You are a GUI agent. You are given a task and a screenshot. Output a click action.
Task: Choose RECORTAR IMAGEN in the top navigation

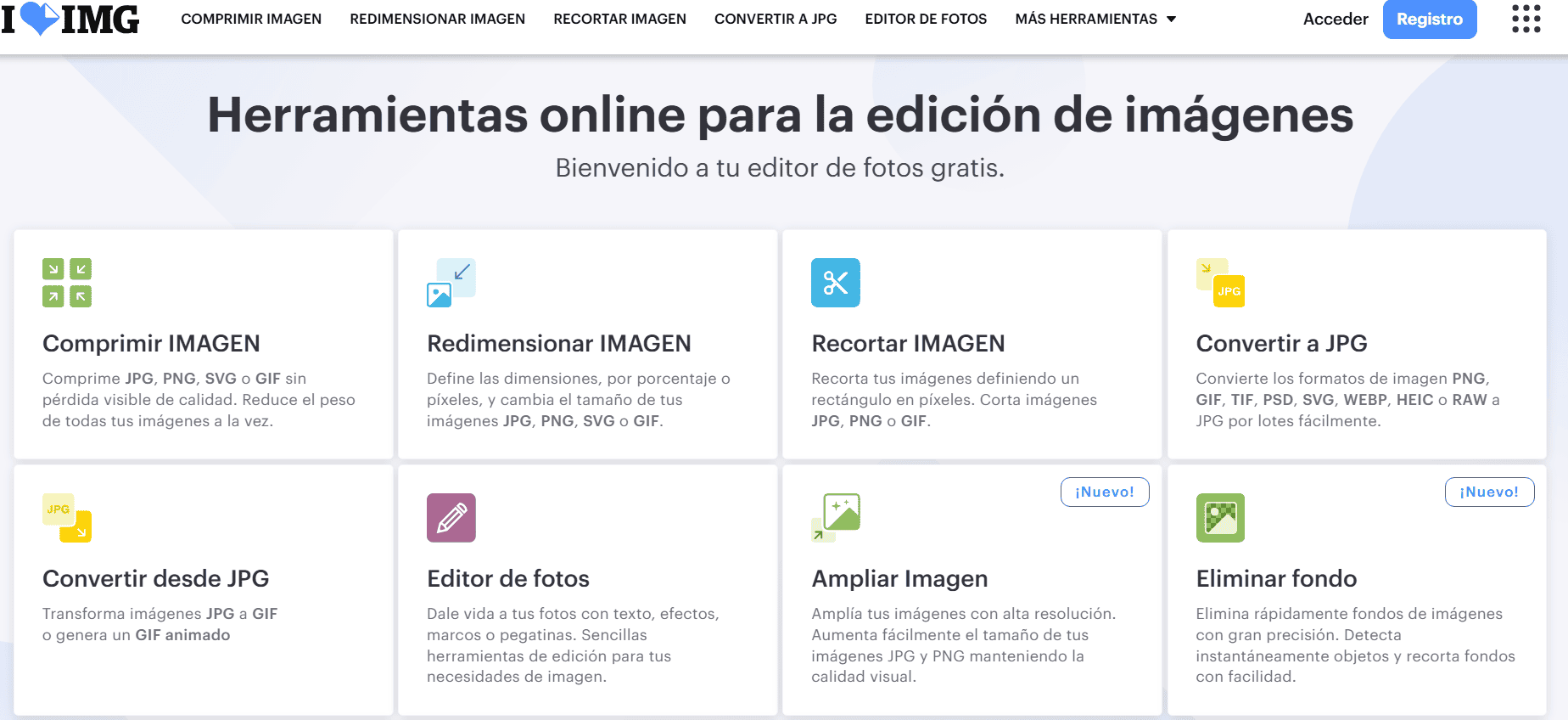coord(619,19)
